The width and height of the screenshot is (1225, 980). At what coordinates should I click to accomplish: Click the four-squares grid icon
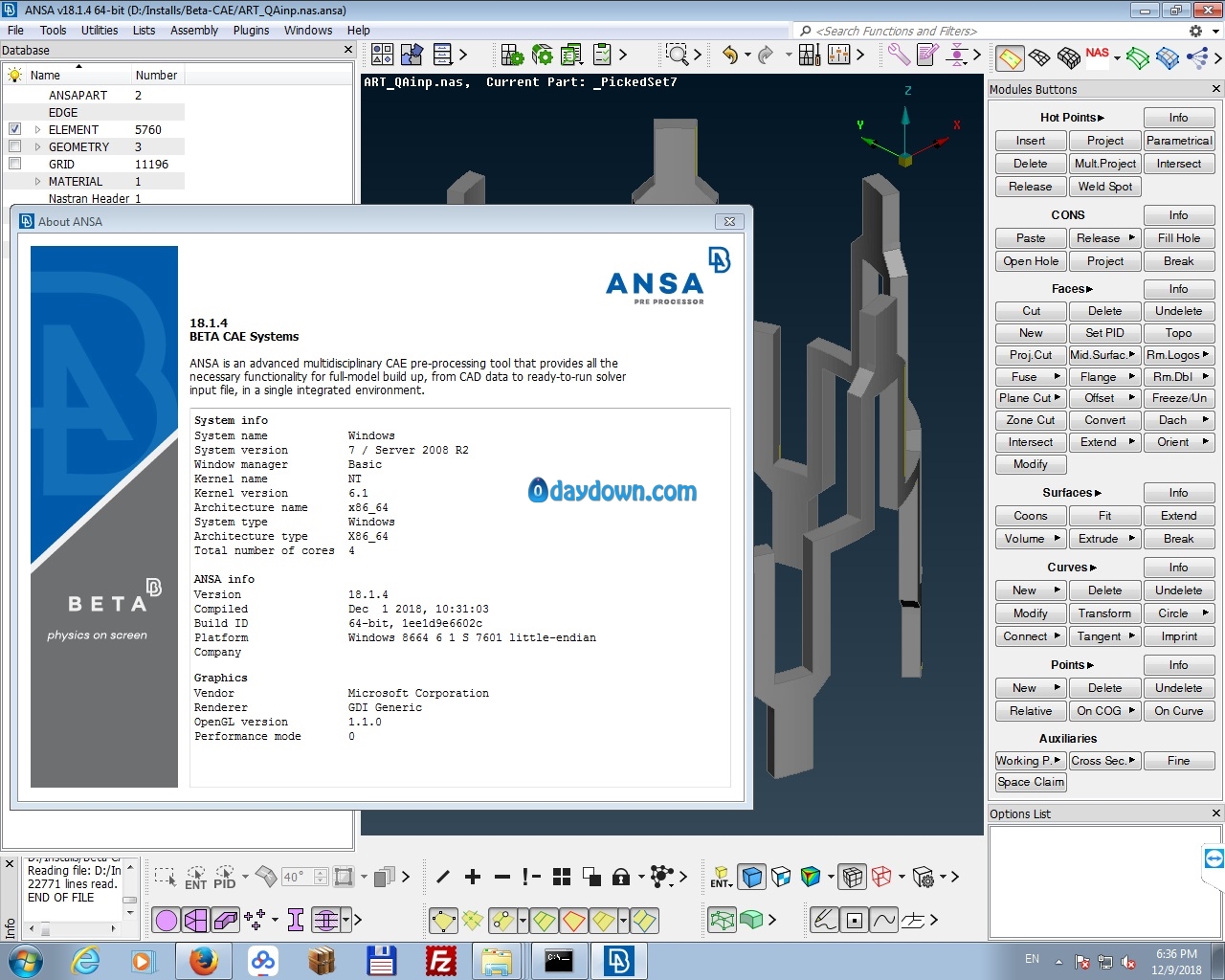pyautogui.click(x=562, y=877)
